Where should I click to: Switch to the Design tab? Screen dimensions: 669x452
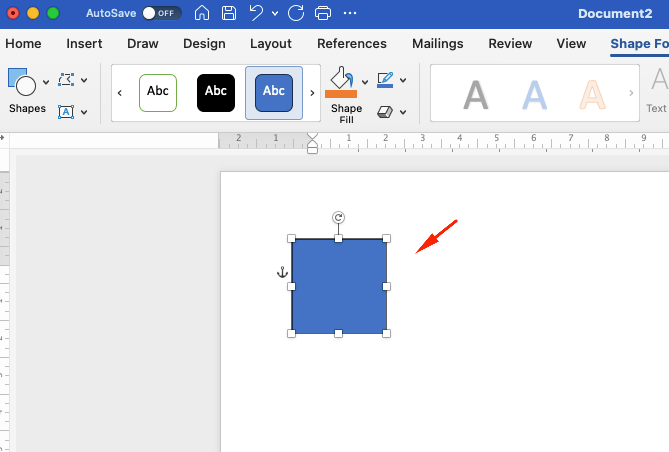[x=204, y=44]
